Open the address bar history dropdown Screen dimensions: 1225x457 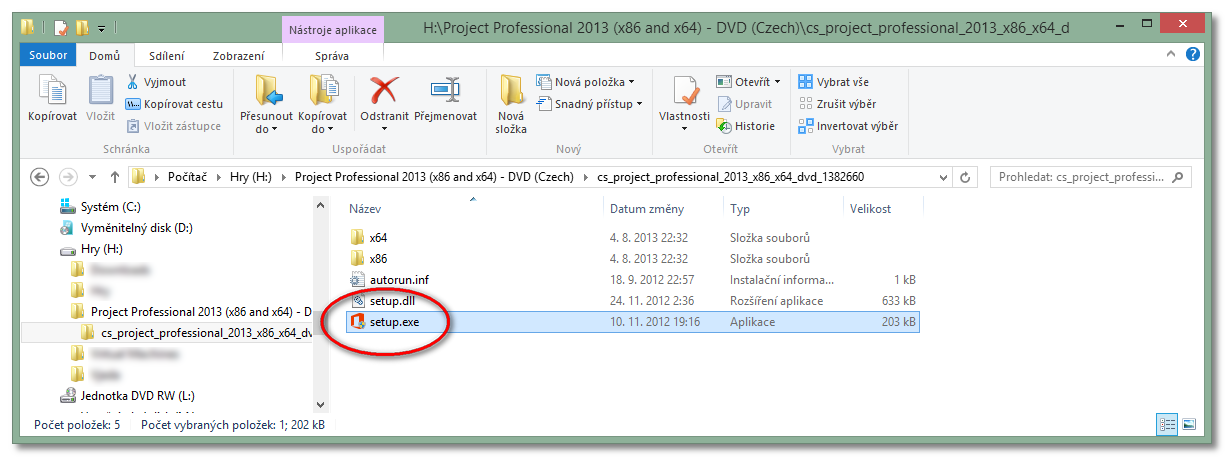pyautogui.click(x=944, y=177)
